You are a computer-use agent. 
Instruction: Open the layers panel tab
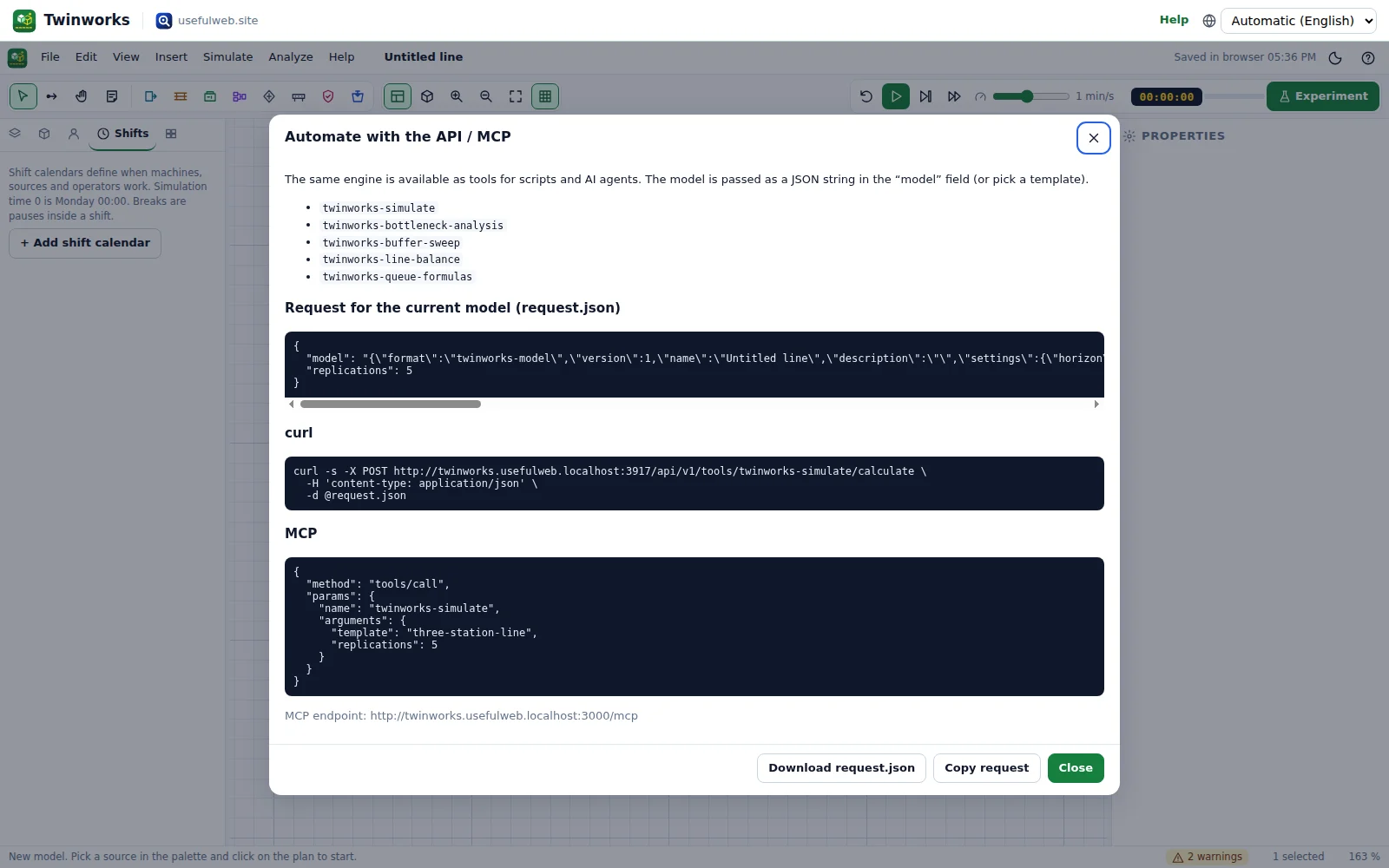pos(15,134)
